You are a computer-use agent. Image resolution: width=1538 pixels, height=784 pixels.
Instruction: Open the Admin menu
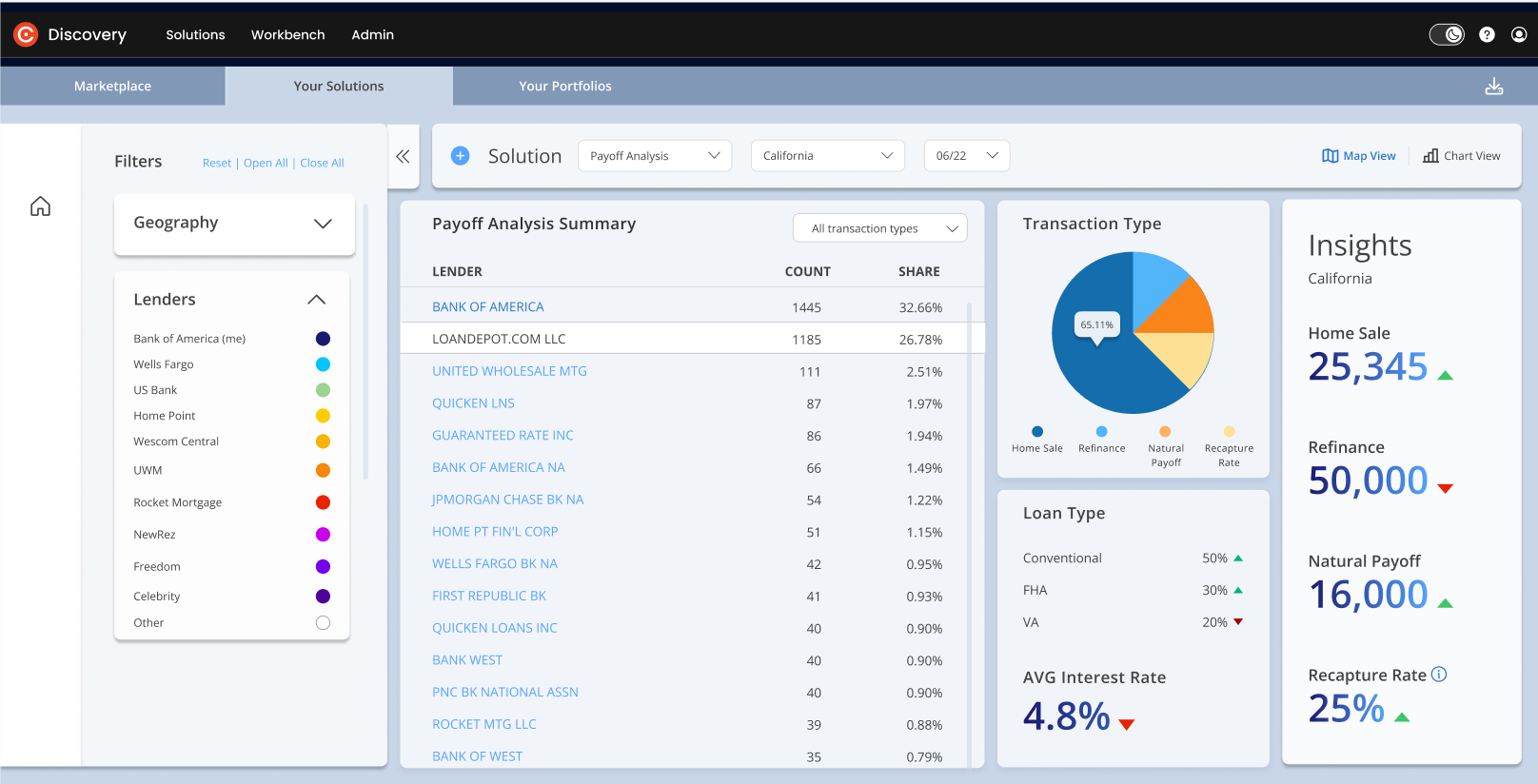[373, 34]
